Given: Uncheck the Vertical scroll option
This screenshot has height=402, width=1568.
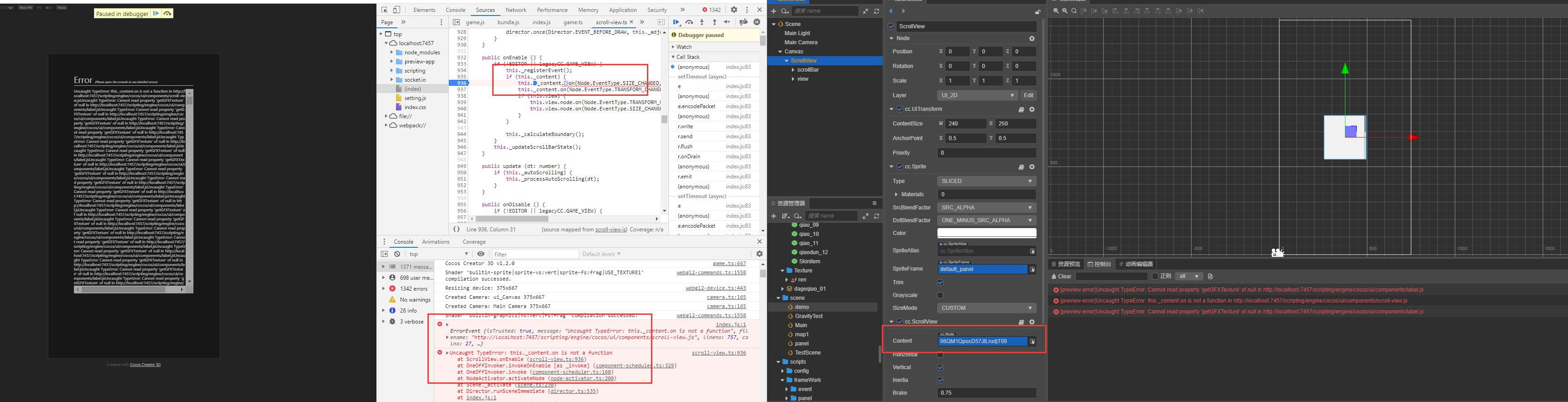Looking at the screenshot, I should coord(940,367).
